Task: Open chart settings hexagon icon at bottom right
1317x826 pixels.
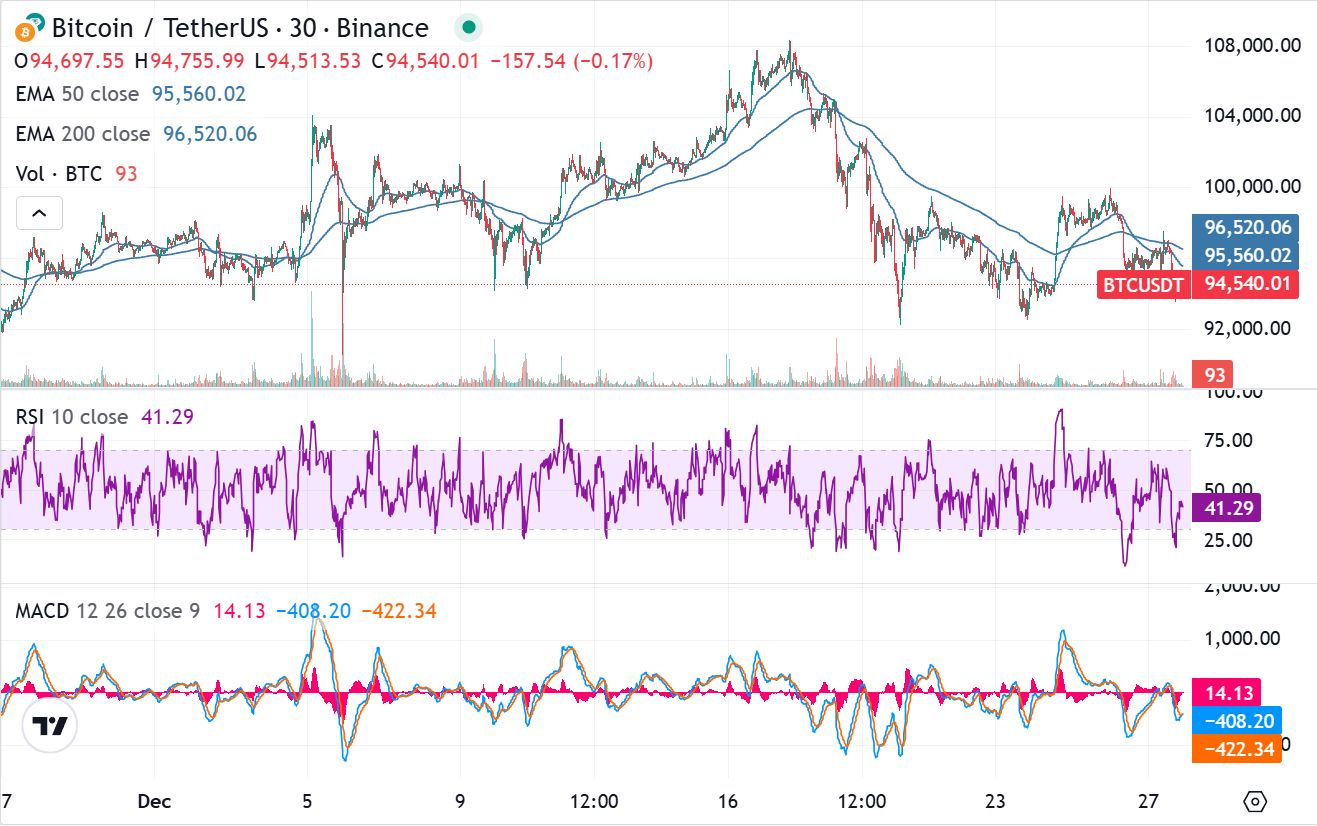Action: pos(1256,802)
